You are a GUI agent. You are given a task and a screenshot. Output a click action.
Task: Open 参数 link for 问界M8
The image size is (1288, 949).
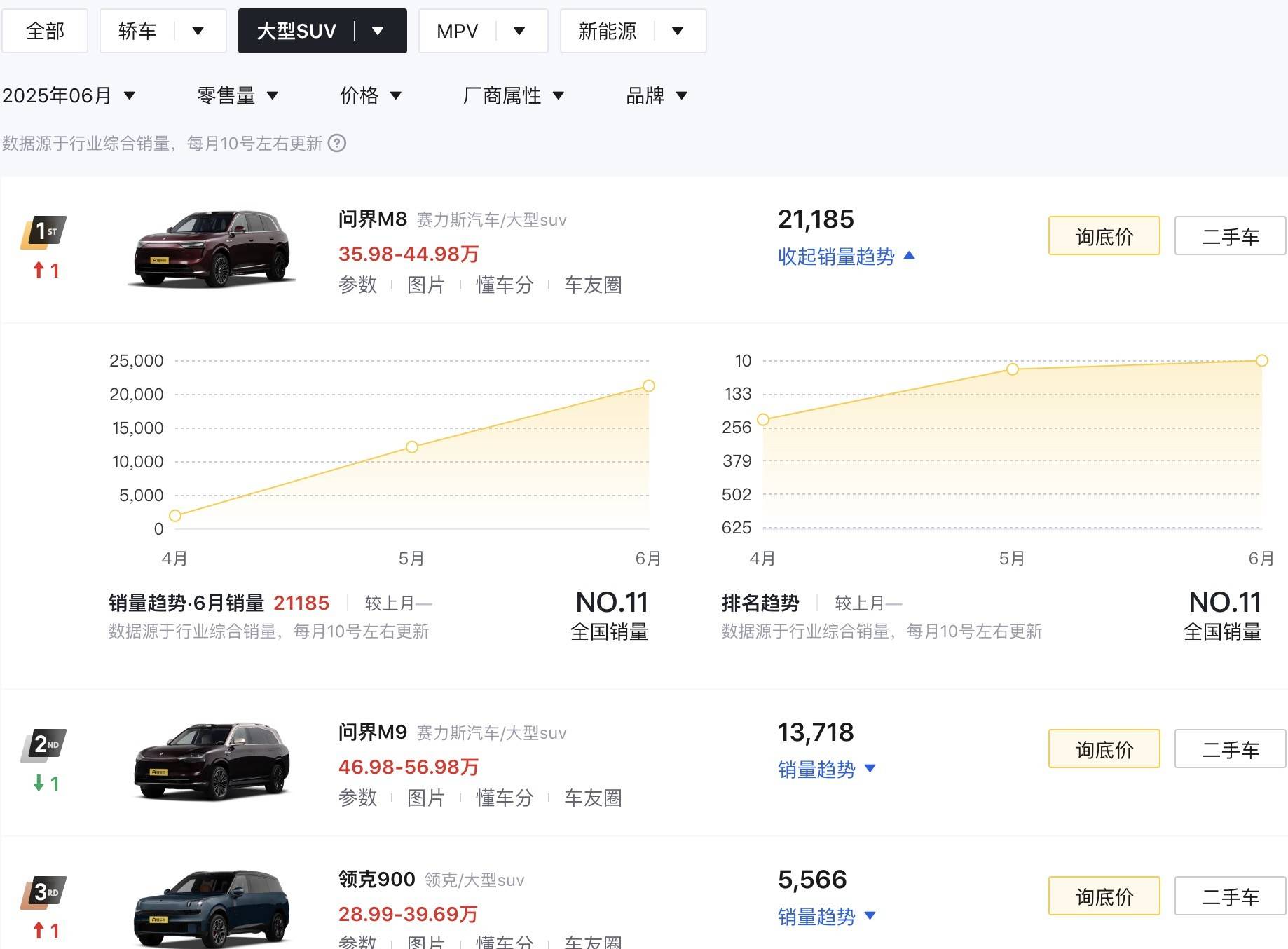point(357,285)
